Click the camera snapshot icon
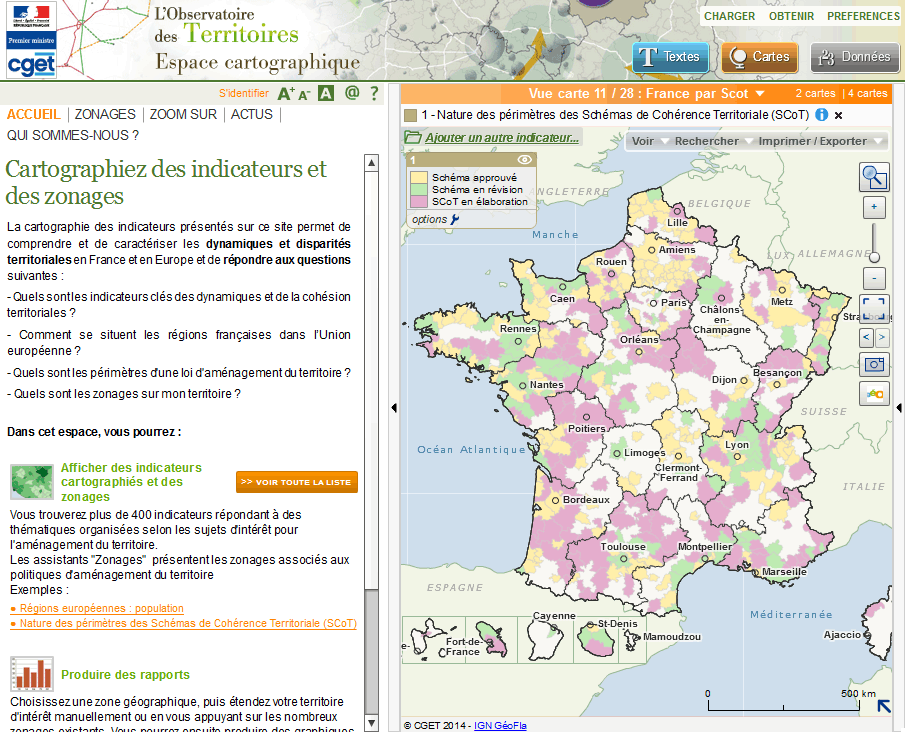This screenshot has height=732, width=905. tap(874, 365)
